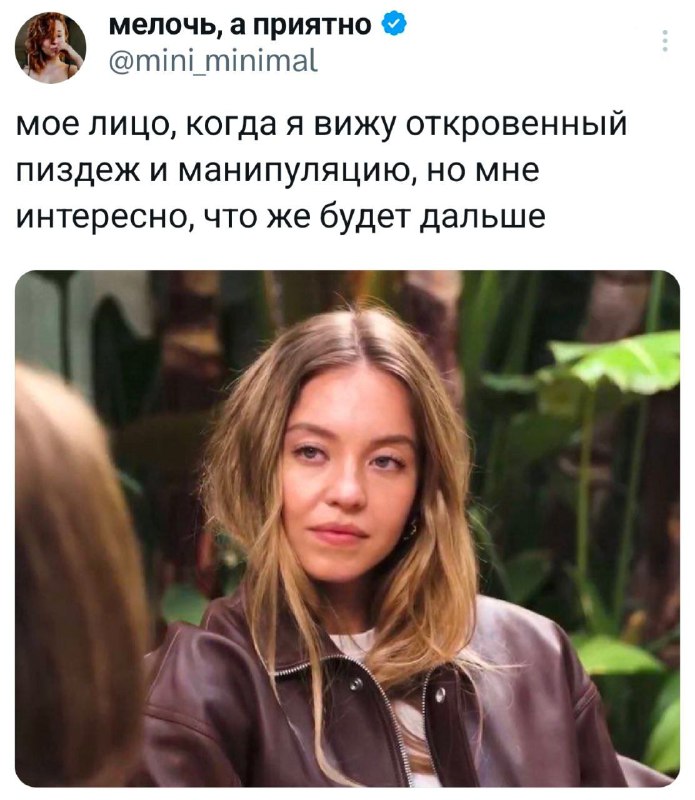This screenshot has height=800, width=695.
Task: Open the author's round profile avatar
Action: [50, 47]
